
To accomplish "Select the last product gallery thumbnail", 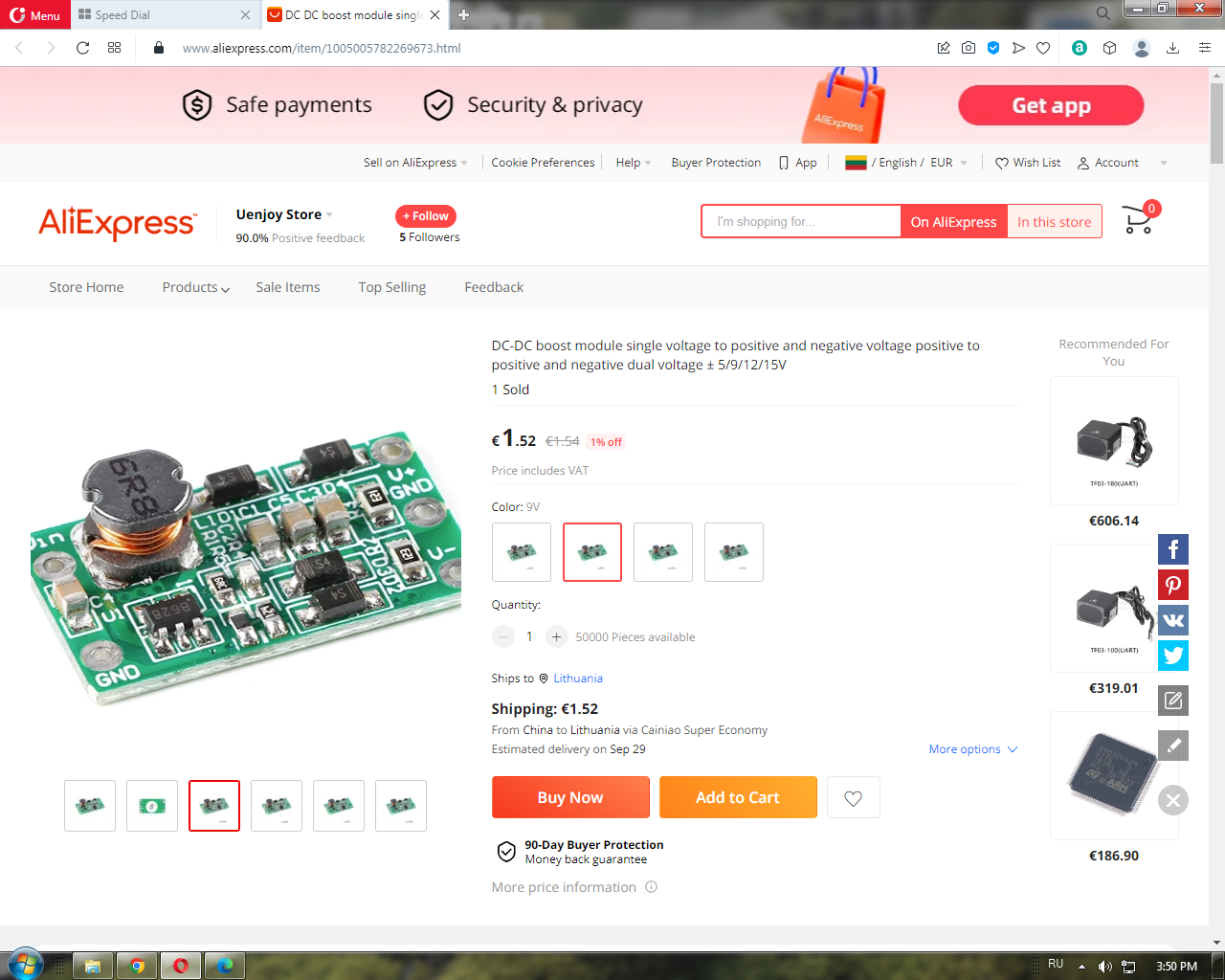I will click(401, 806).
